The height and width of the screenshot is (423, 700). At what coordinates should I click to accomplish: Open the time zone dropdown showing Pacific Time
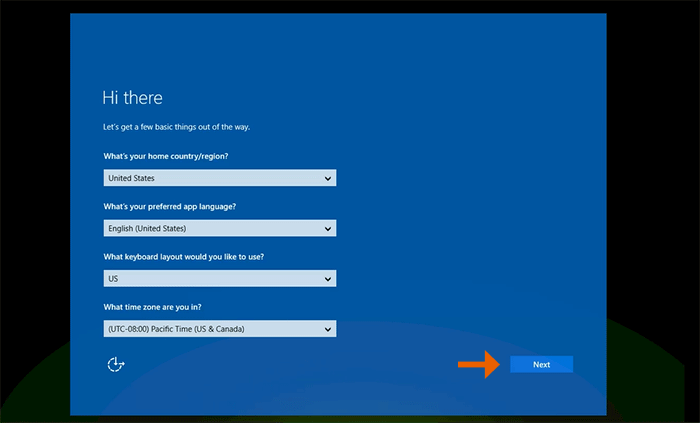click(x=220, y=329)
